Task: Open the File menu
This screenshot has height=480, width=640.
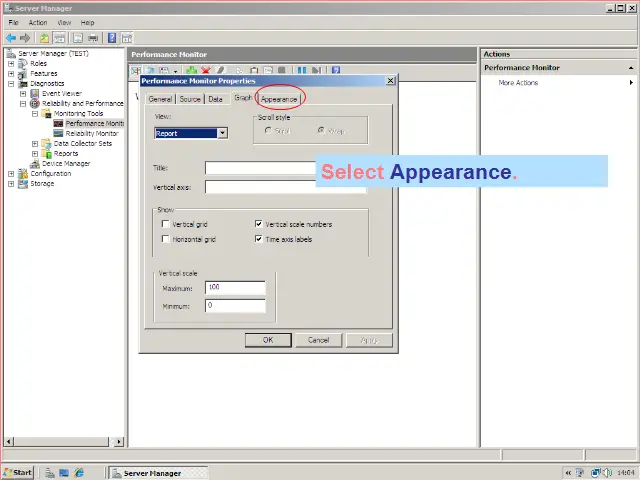Action: tap(13, 22)
